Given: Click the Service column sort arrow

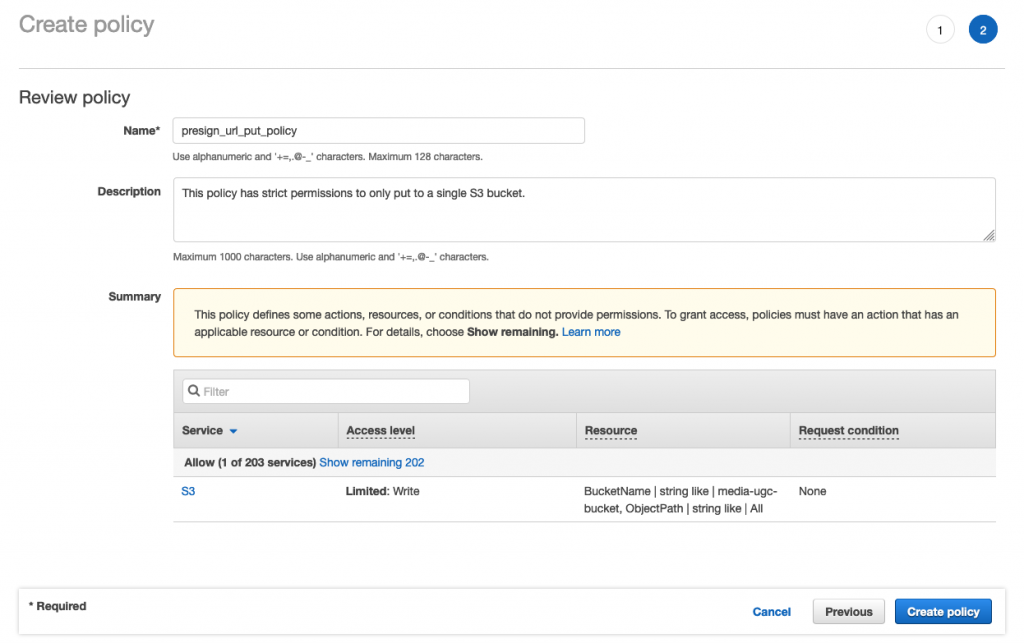Looking at the screenshot, I should pyautogui.click(x=233, y=431).
